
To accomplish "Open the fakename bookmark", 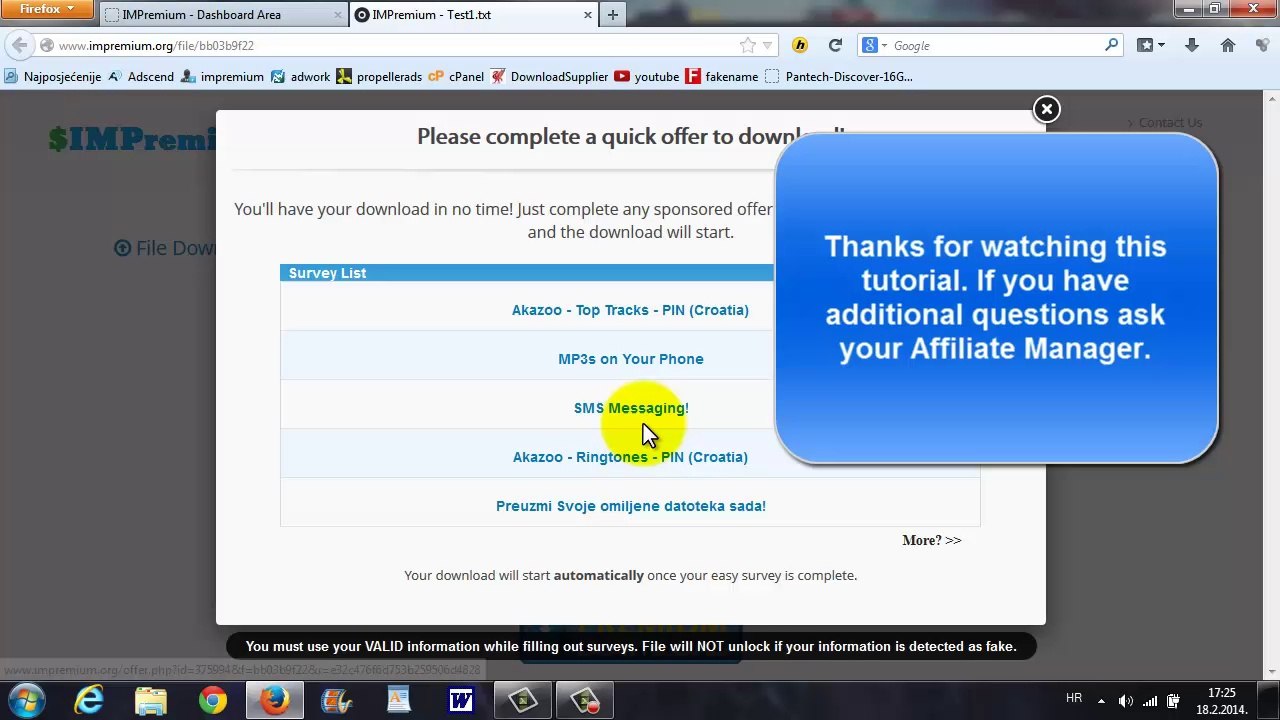I will [x=722, y=77].
